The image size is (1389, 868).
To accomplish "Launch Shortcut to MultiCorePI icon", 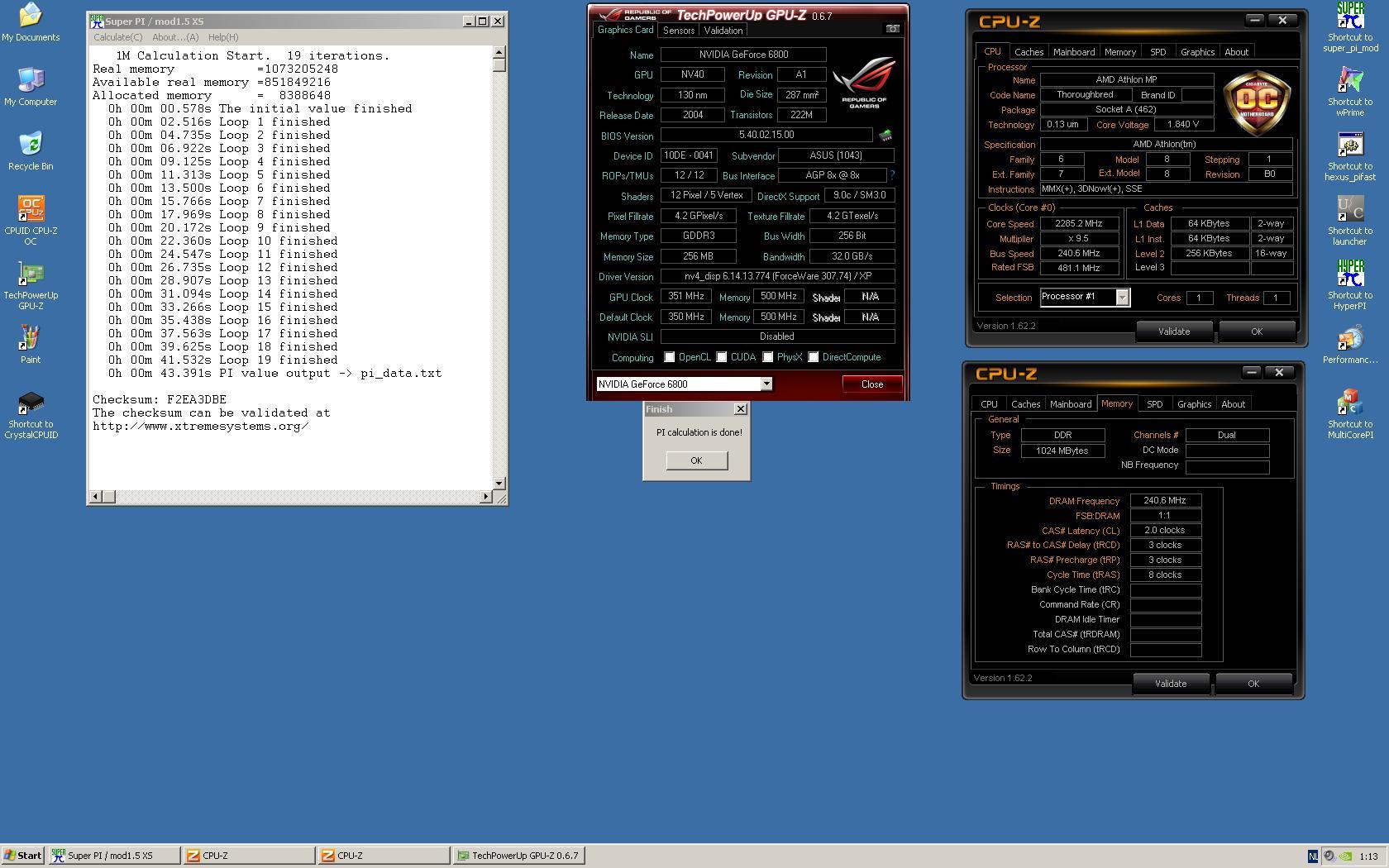I will [1350, 414].
